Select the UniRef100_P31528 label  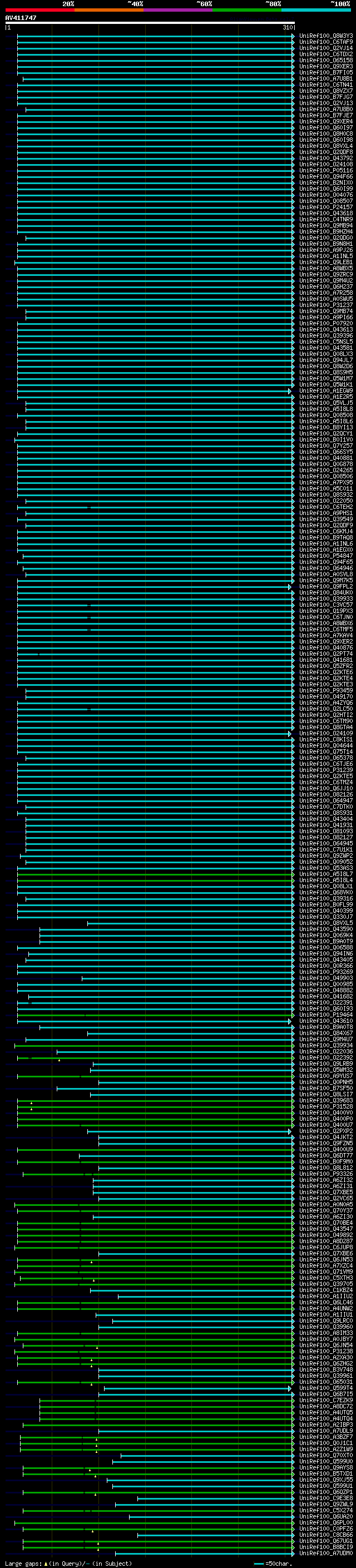[x=326, y=1106]
